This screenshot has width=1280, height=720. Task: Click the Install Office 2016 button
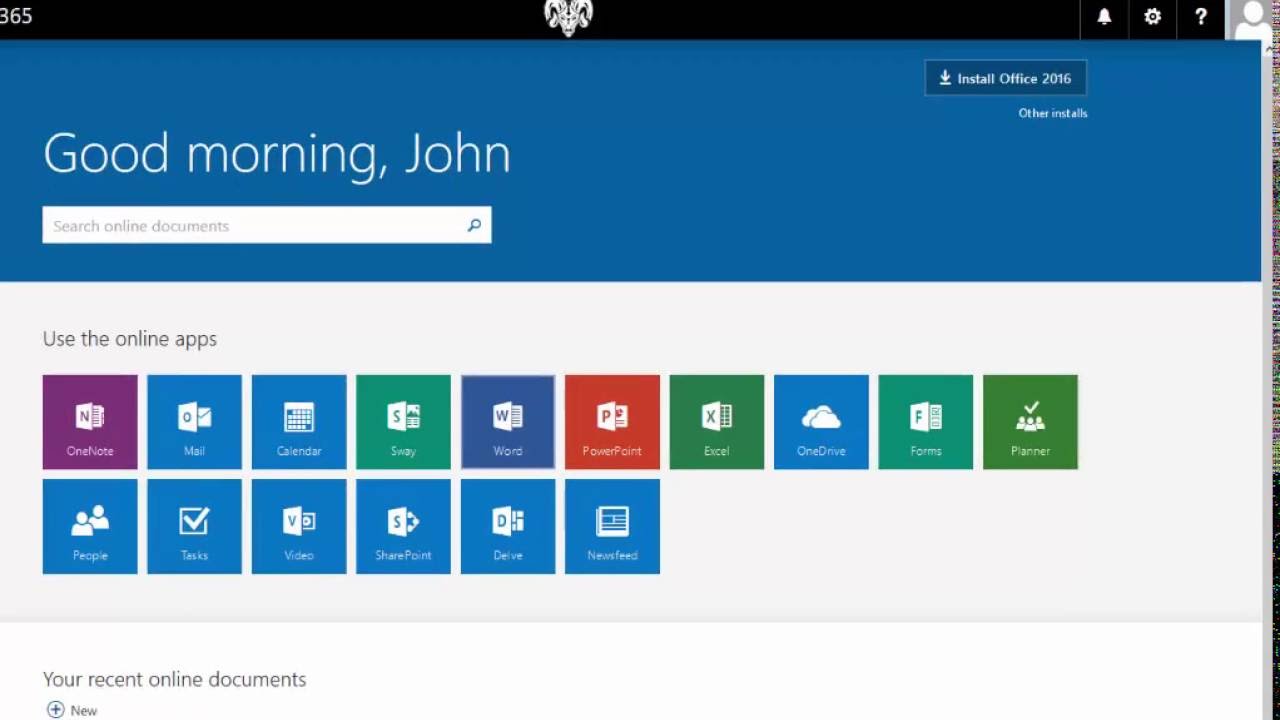tap(1006, 78)
